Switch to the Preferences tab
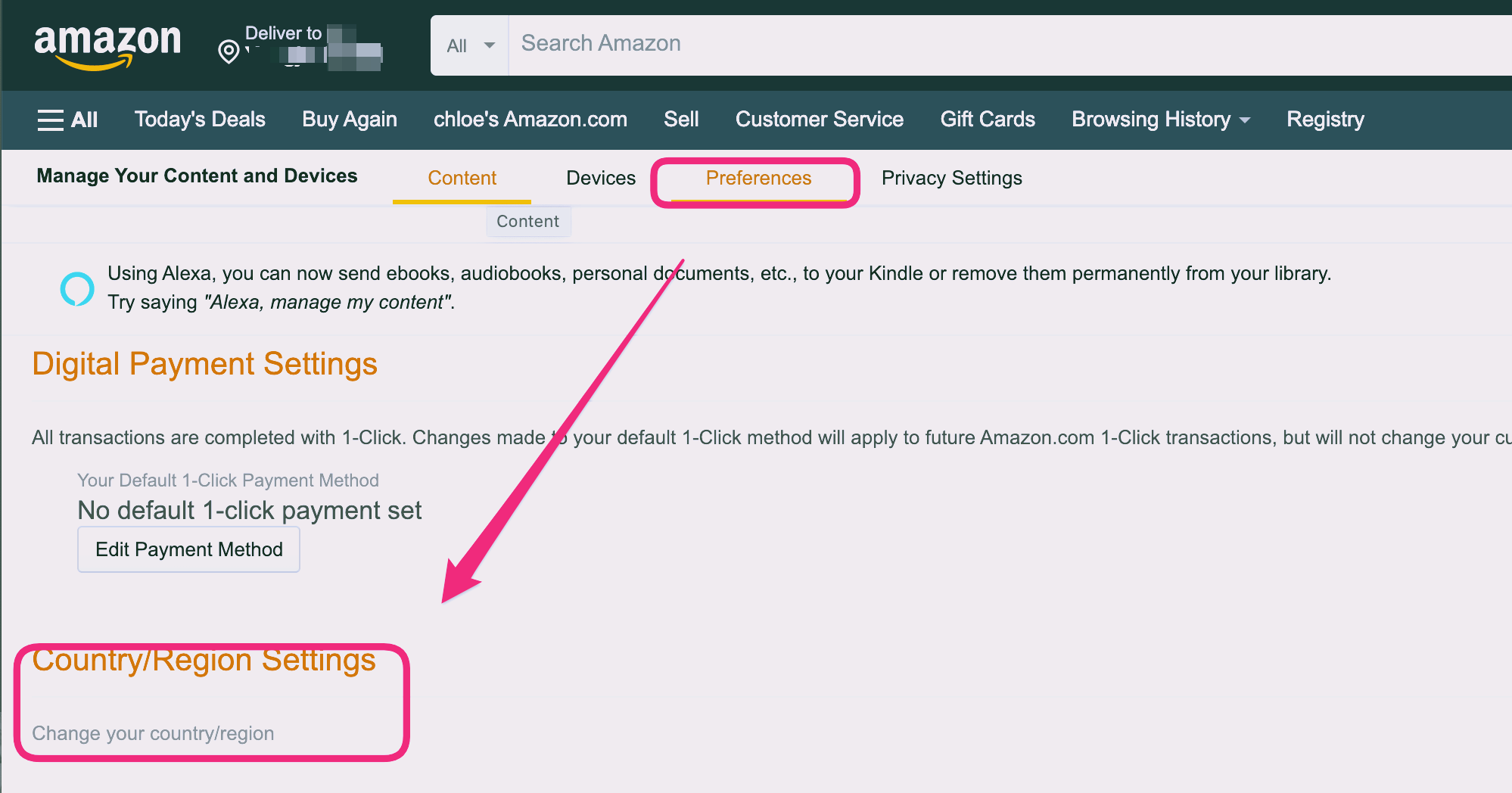 (x=758, y=179)
